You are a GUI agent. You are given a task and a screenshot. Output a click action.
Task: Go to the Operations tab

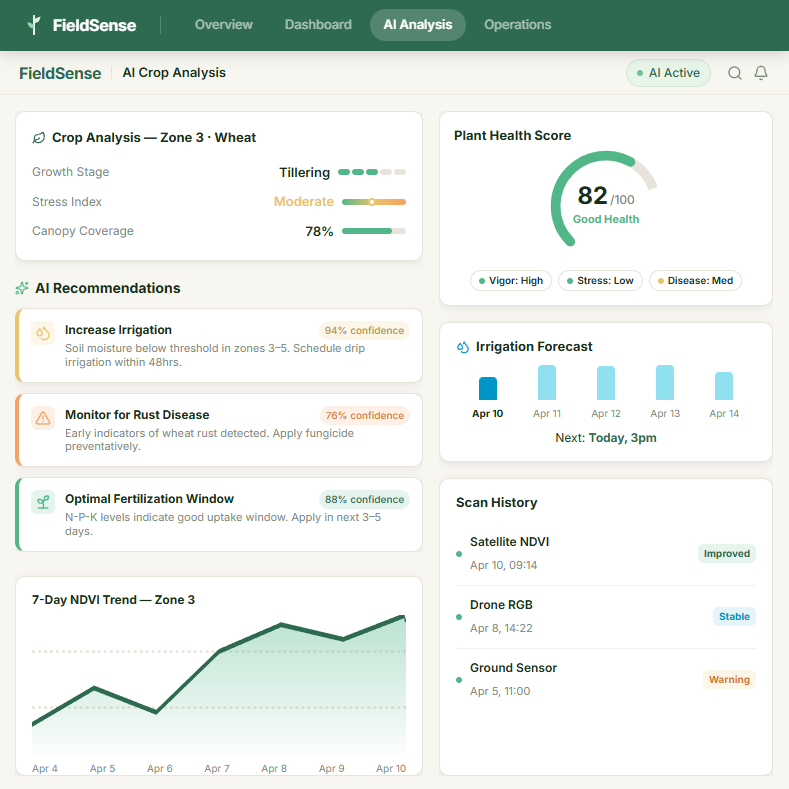[517, 24]
